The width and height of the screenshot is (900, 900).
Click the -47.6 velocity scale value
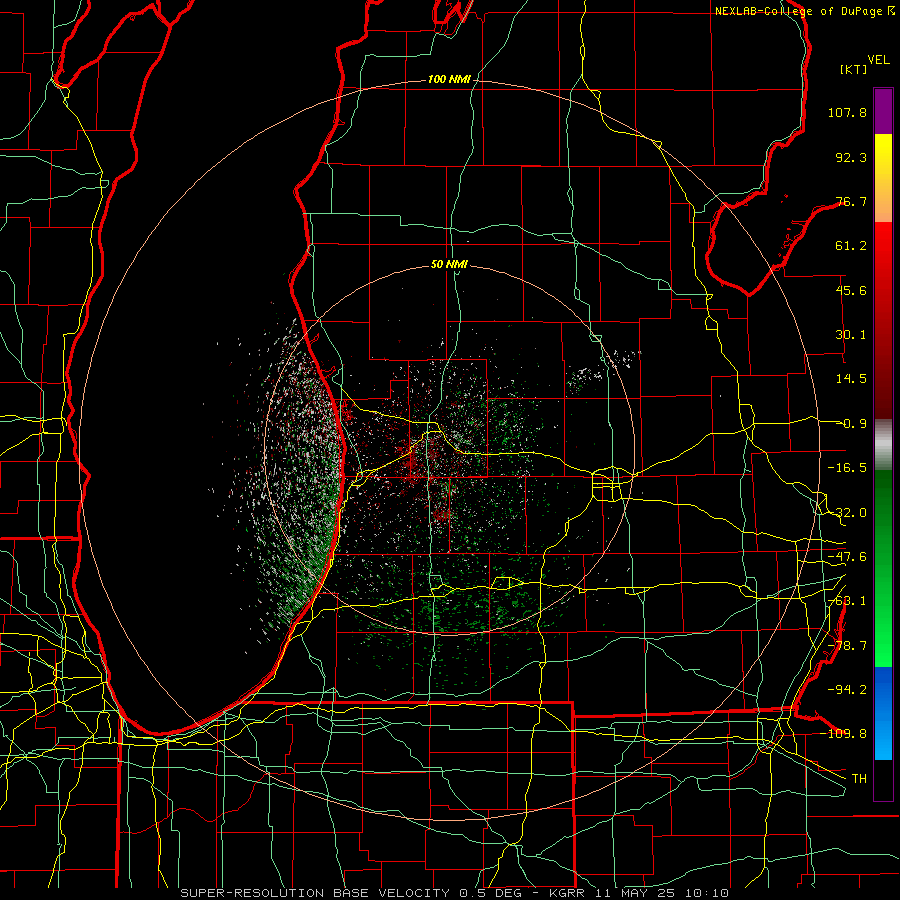click(x=847, y=557)
